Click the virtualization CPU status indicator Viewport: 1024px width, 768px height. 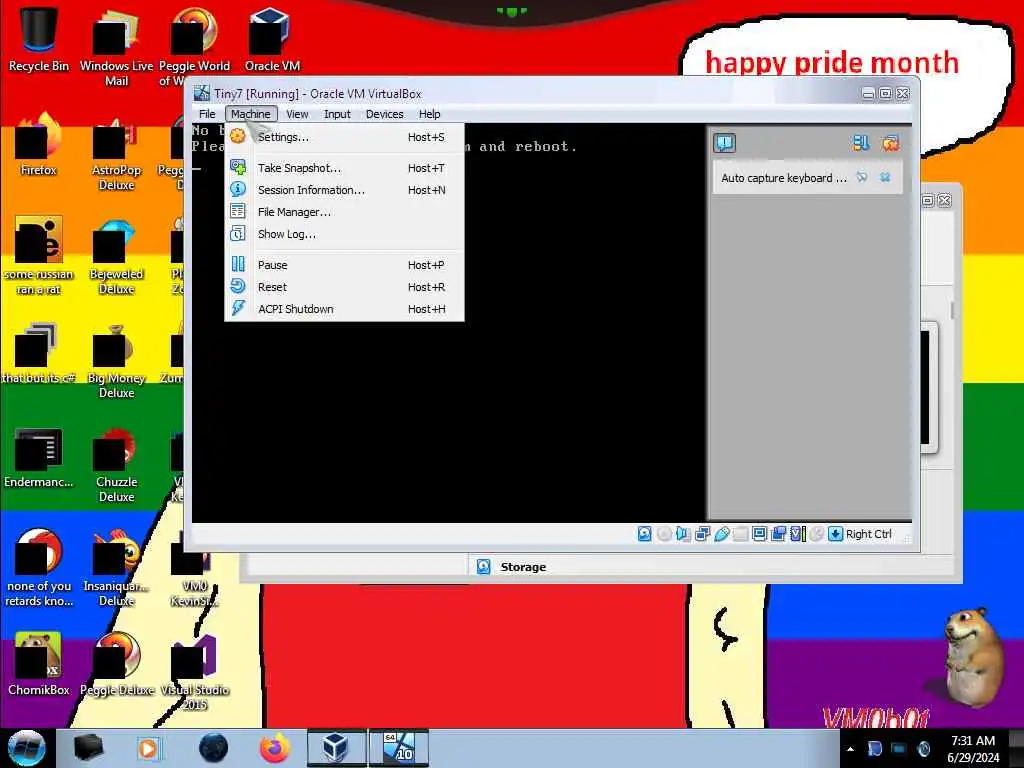click(x=798, y=534)
